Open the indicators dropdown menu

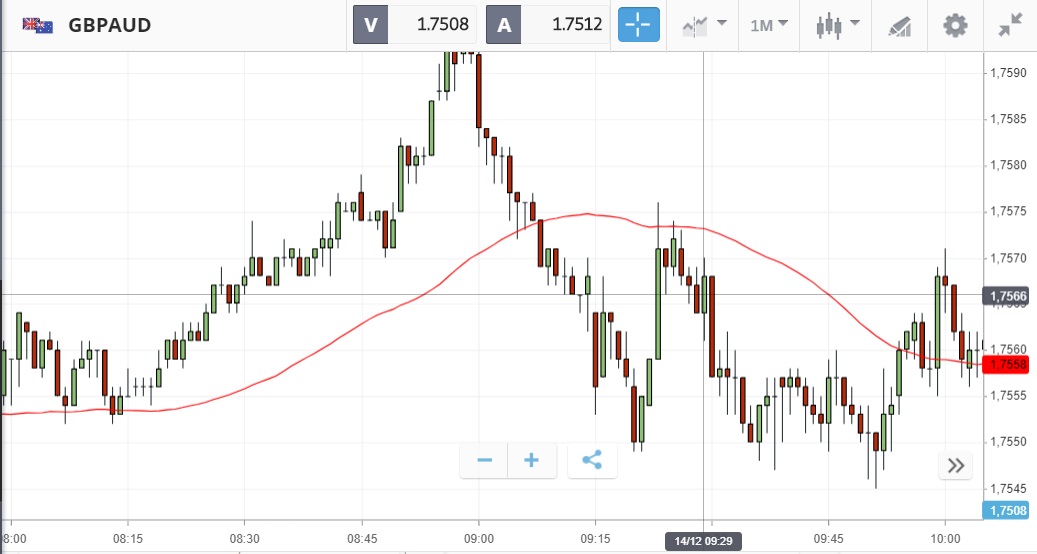pos(704,25)
